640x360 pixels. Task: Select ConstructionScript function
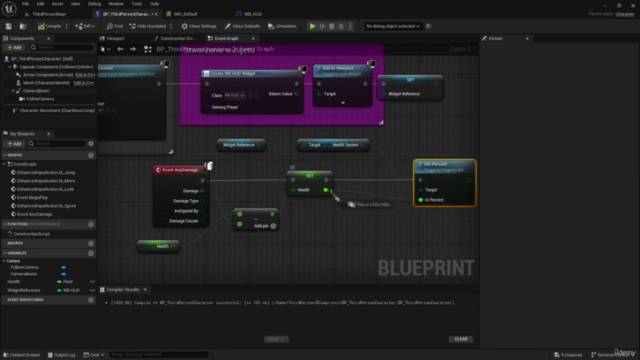[x=31, y=234]
